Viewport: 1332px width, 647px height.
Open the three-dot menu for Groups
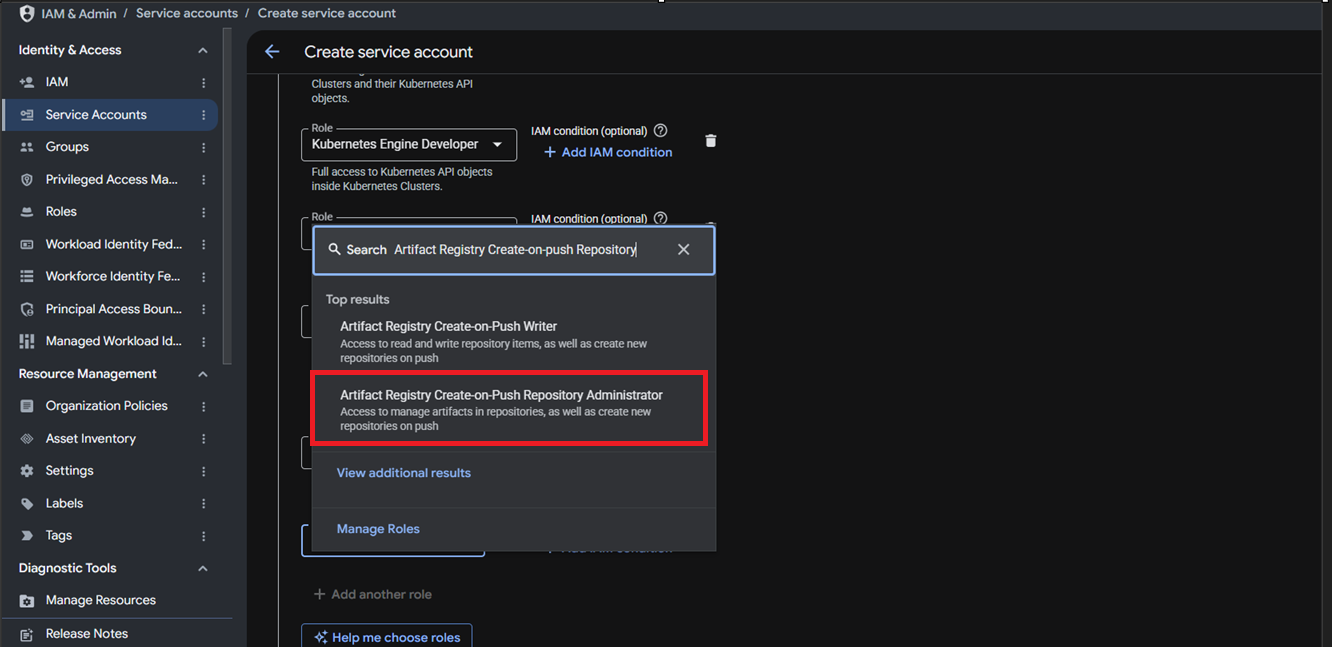click(204, 147)
